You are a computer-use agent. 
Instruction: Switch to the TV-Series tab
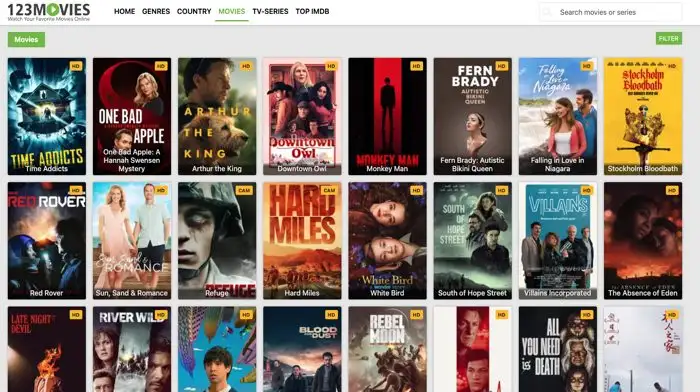click(270, 12)
